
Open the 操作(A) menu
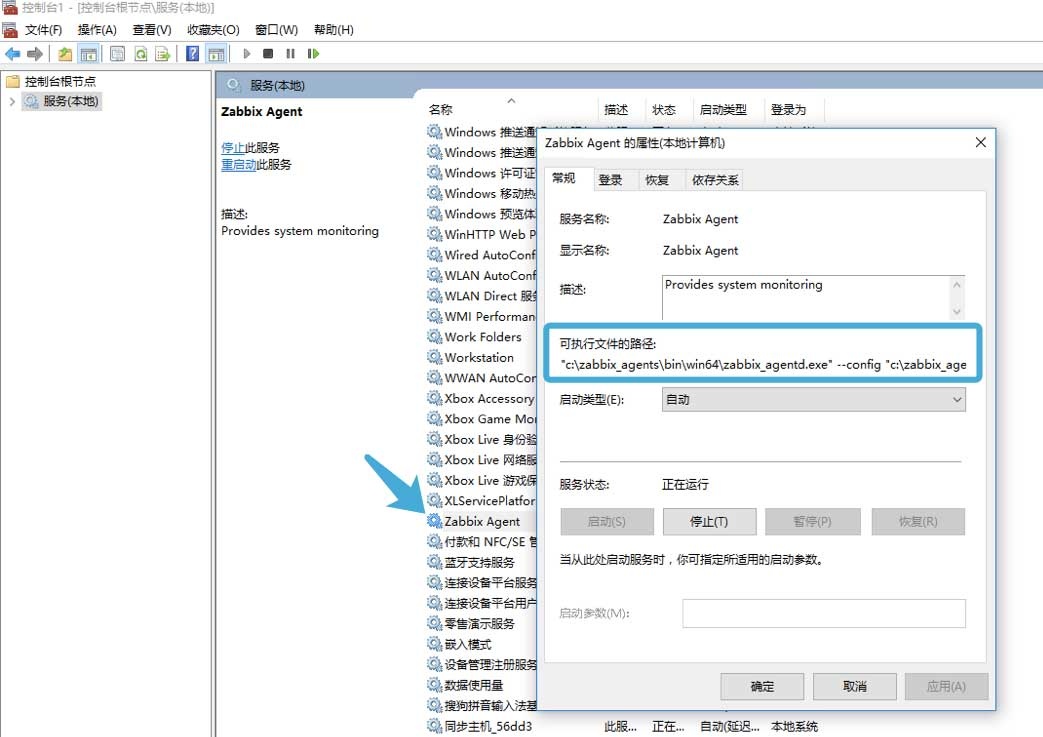97,30
